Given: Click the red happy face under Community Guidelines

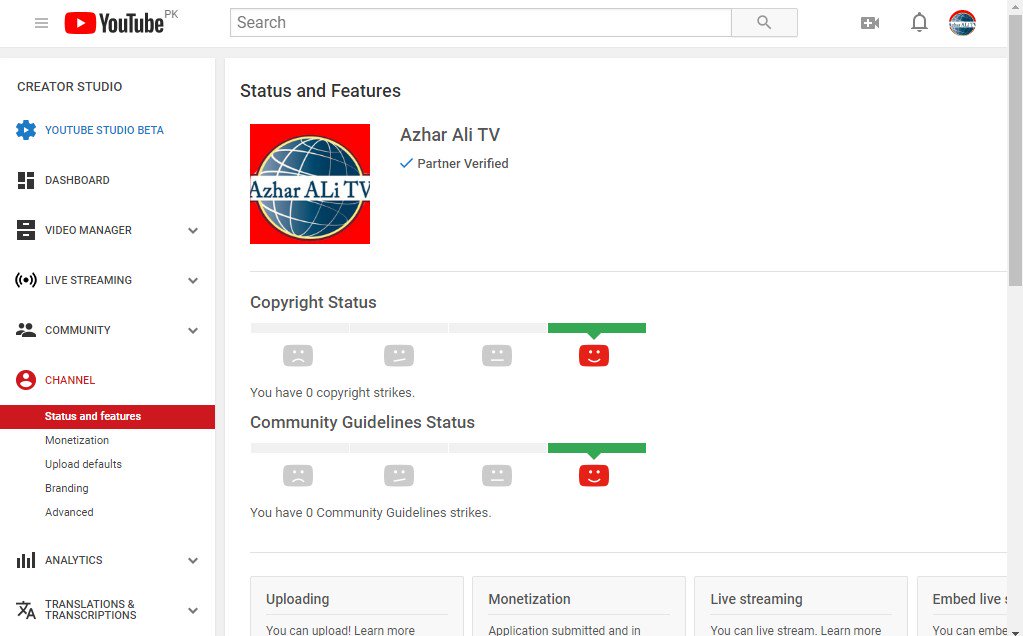Looking at the screenshot, I should [x=594, y=476].
